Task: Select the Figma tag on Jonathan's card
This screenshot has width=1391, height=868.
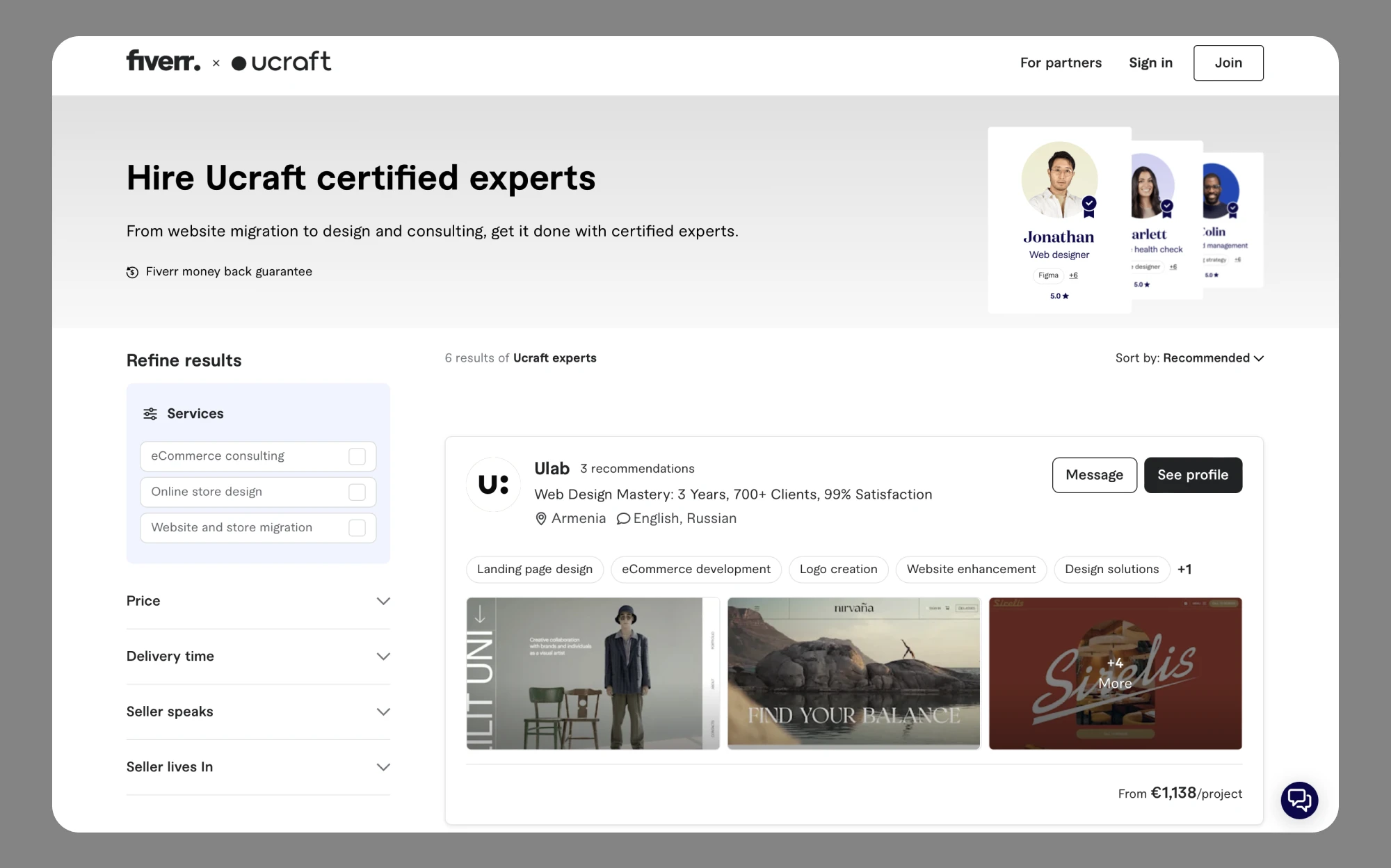Action: click(1048, 275)
